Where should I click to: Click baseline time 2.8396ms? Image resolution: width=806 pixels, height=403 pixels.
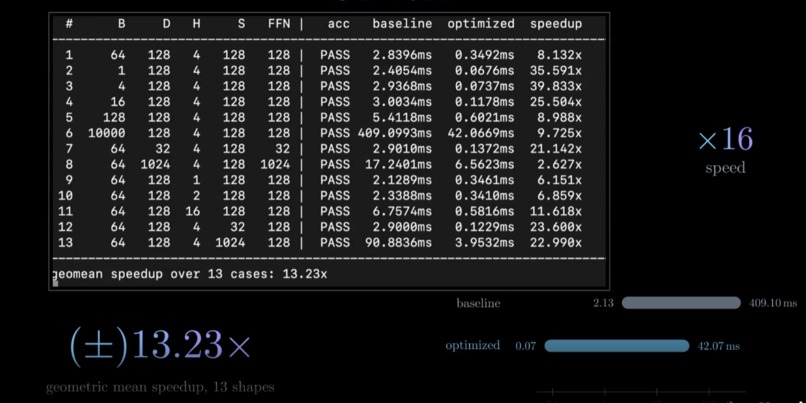pos(402,55)
